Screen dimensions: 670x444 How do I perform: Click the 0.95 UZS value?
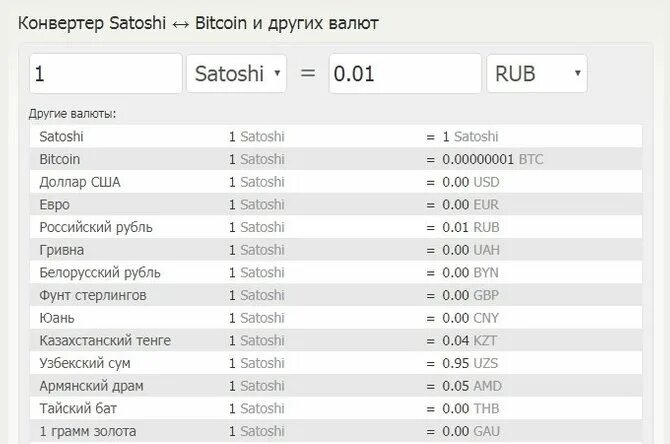[470, 363]
